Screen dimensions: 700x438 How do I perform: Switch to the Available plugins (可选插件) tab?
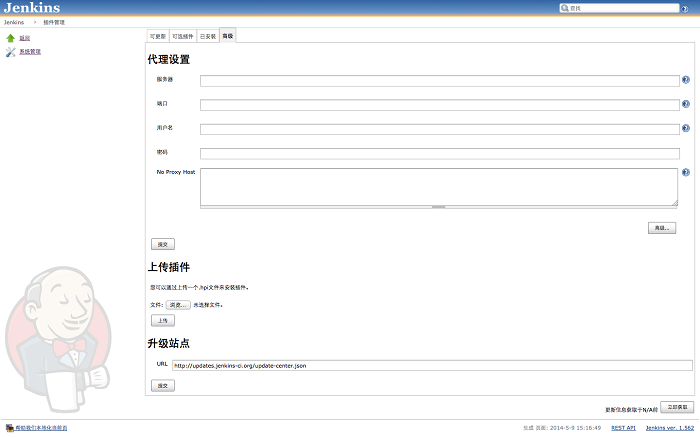tap(183, 37)
